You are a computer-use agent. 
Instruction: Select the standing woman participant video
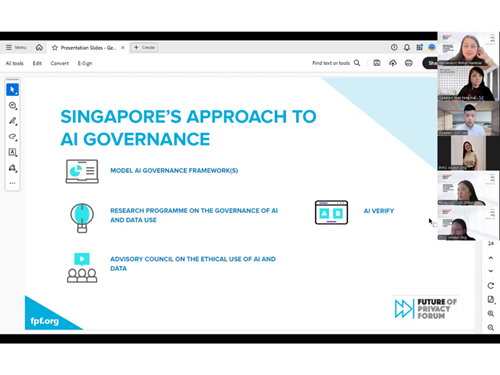468,153
